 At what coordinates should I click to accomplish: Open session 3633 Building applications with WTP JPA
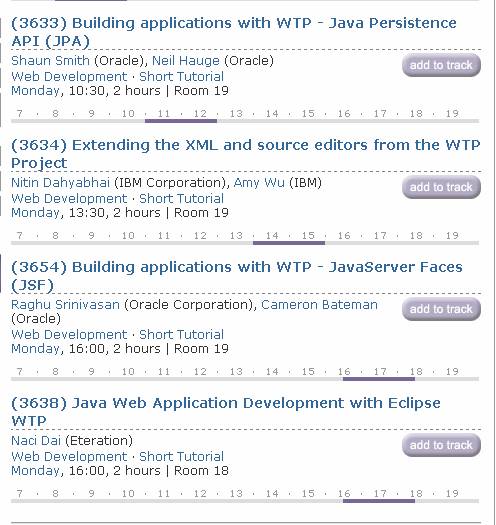point(233,32)
